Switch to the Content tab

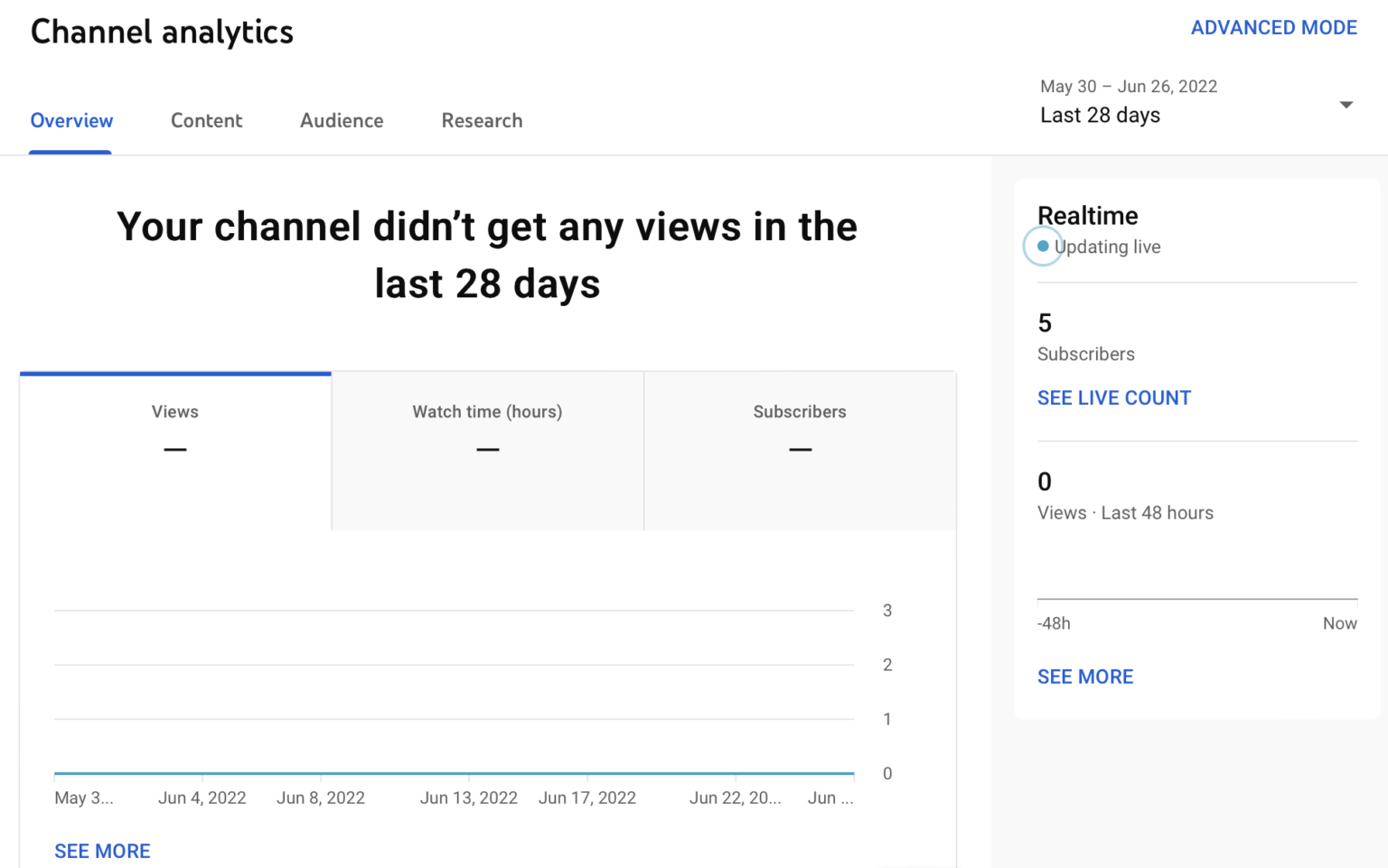tap(206, 120)
